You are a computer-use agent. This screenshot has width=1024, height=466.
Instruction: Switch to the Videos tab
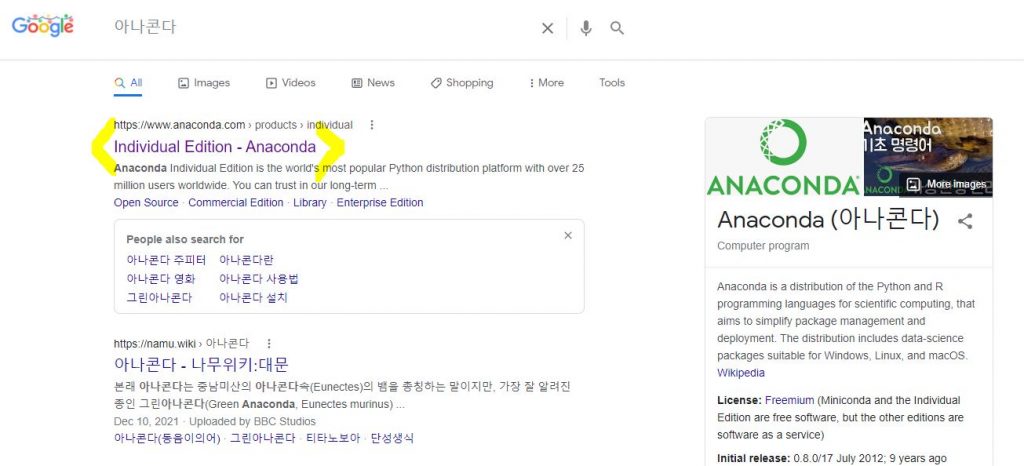pyautogui.click(x=290, y=83)
